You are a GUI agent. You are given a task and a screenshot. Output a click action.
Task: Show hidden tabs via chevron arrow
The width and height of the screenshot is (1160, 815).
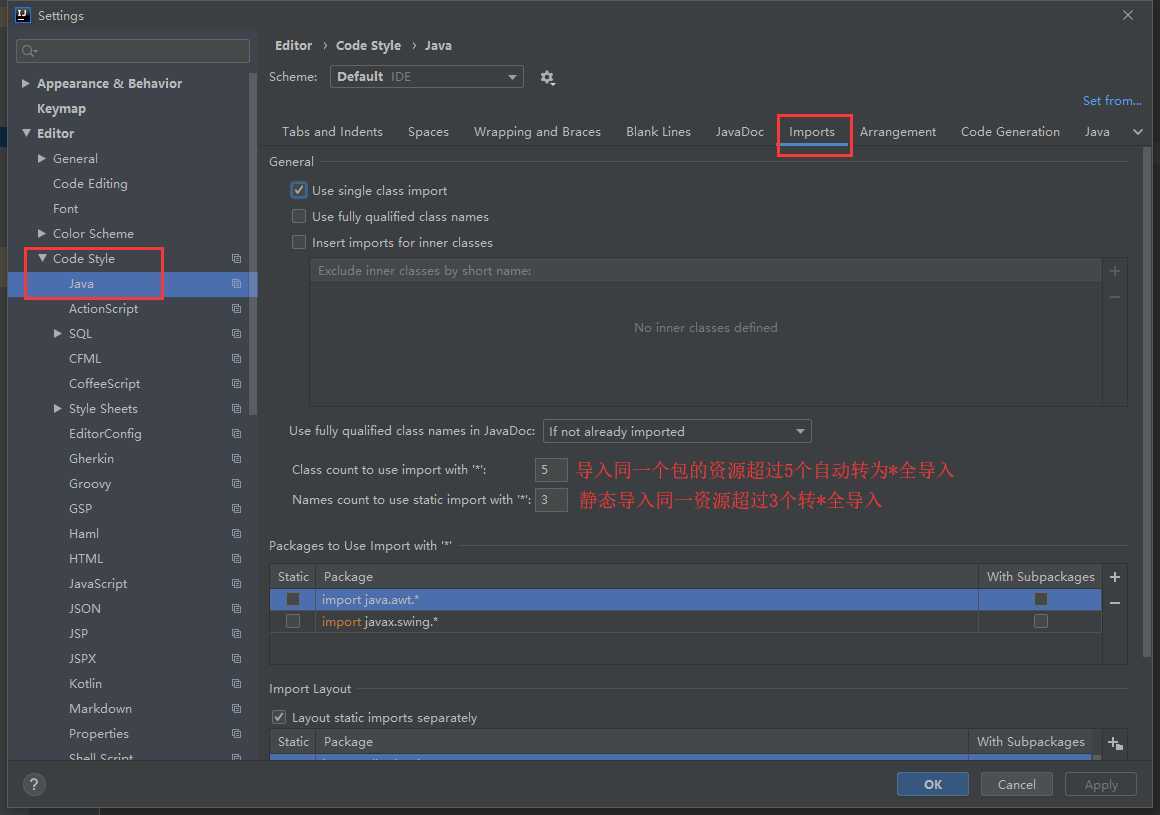(x=1138, y=132)
